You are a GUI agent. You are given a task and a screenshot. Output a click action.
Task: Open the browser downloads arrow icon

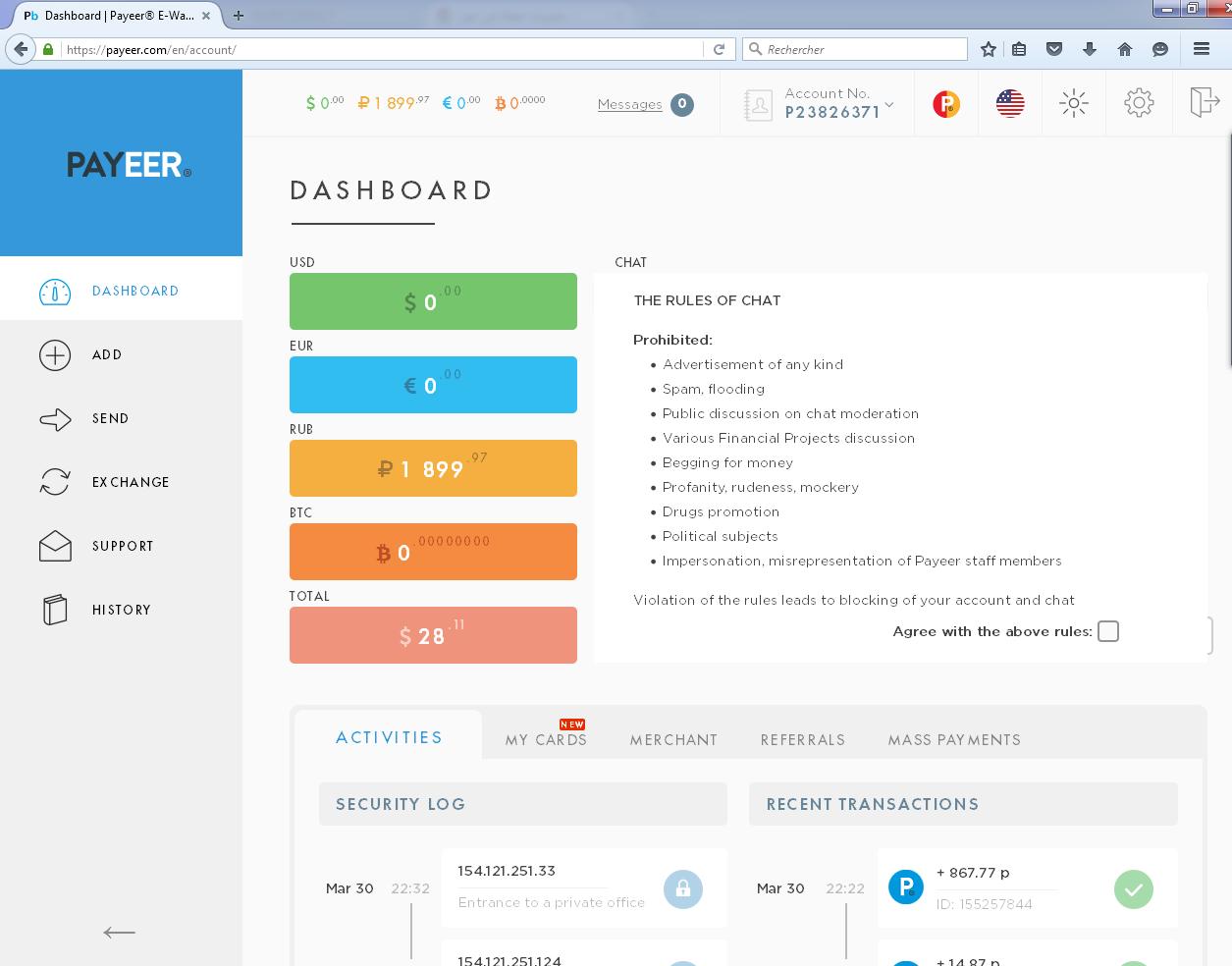[x=1090, y=49]
